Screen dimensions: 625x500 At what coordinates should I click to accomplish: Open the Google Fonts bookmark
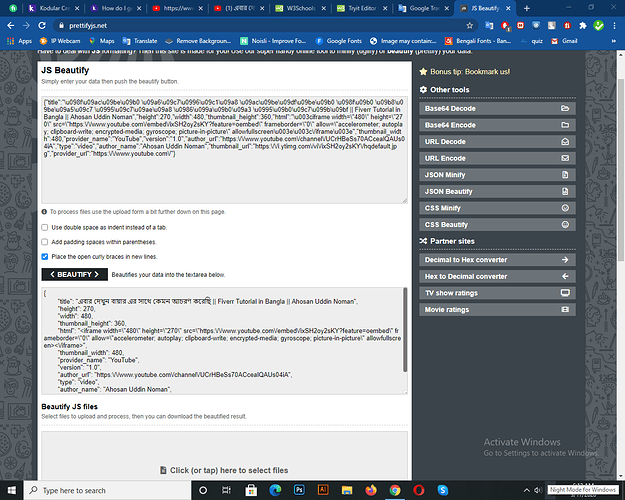[x=339, y=41]
